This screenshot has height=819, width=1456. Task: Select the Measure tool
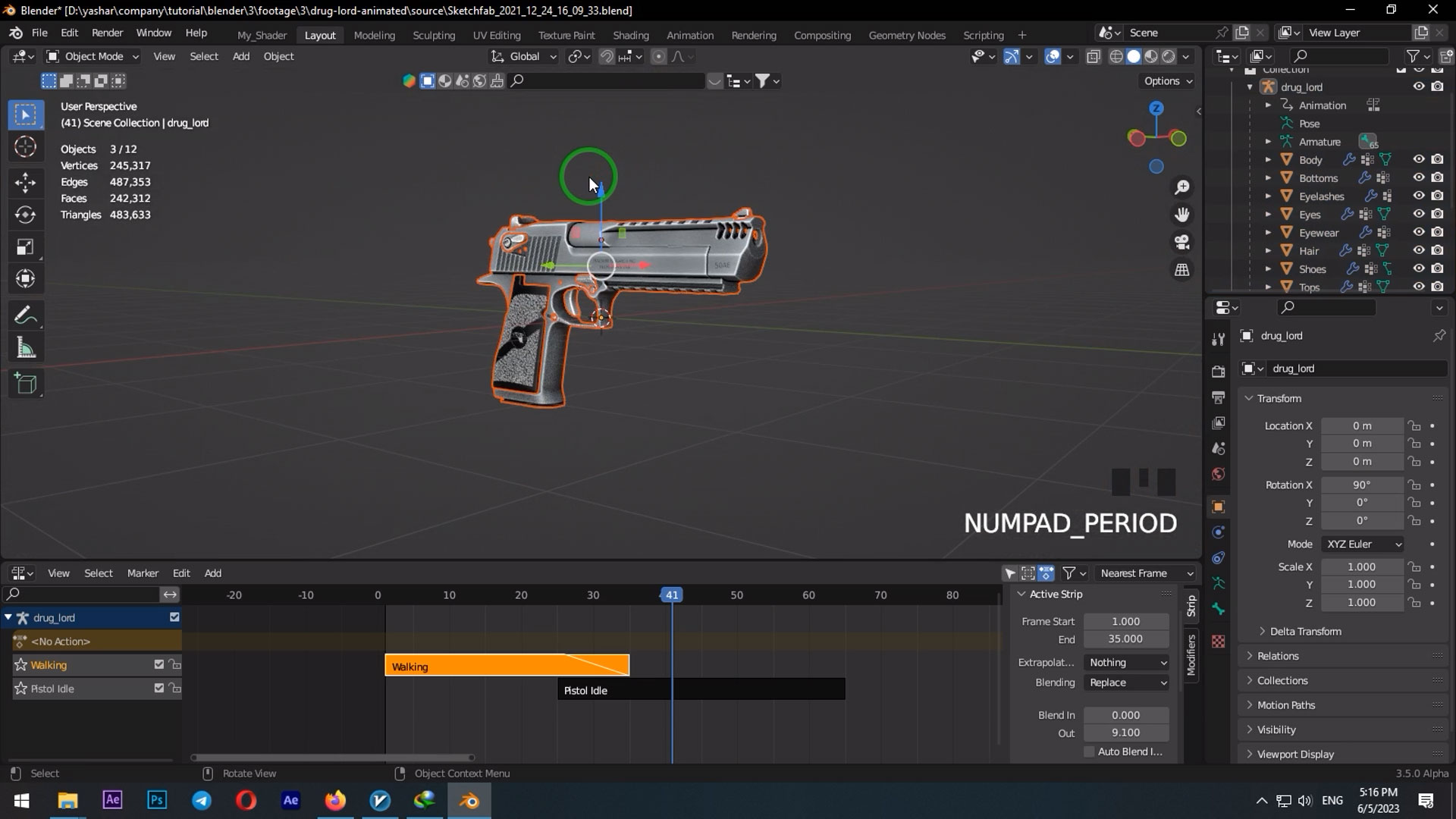tap(26, 347)
